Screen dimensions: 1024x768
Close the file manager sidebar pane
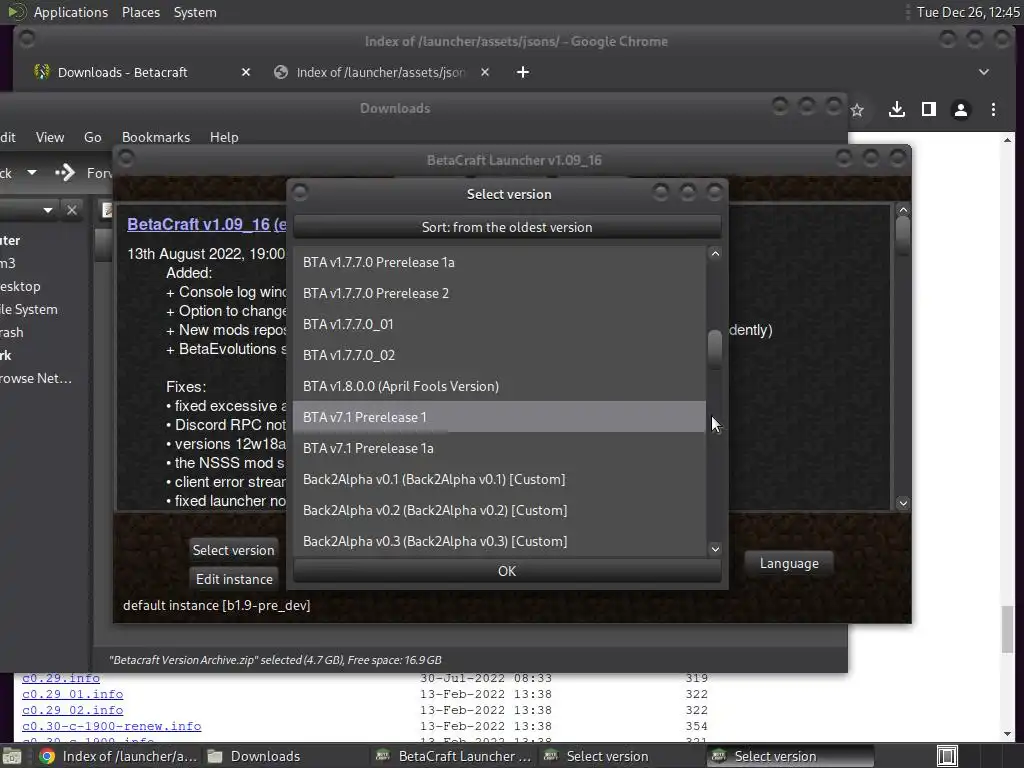tap(72, 210)
